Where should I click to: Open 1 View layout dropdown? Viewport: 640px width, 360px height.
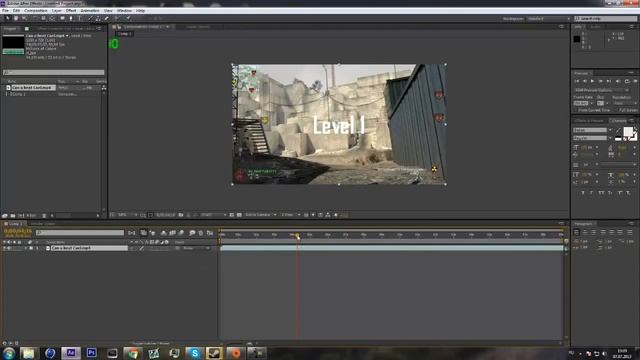click(291, 215)
